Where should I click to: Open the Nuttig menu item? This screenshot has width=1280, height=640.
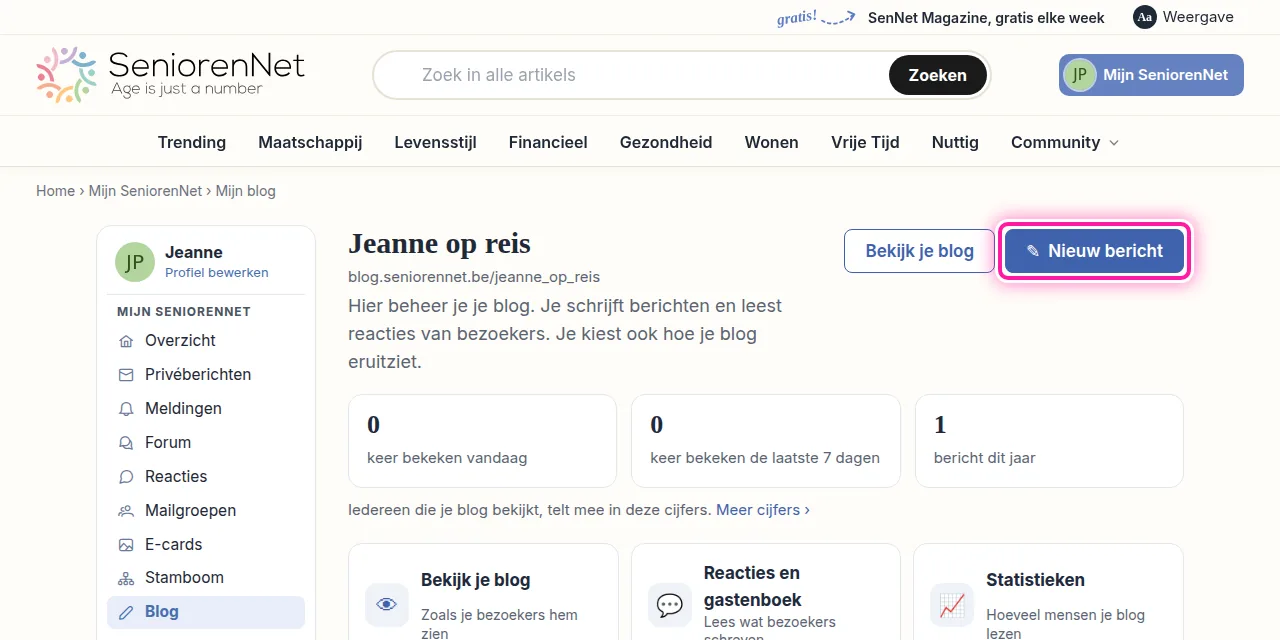955,142
